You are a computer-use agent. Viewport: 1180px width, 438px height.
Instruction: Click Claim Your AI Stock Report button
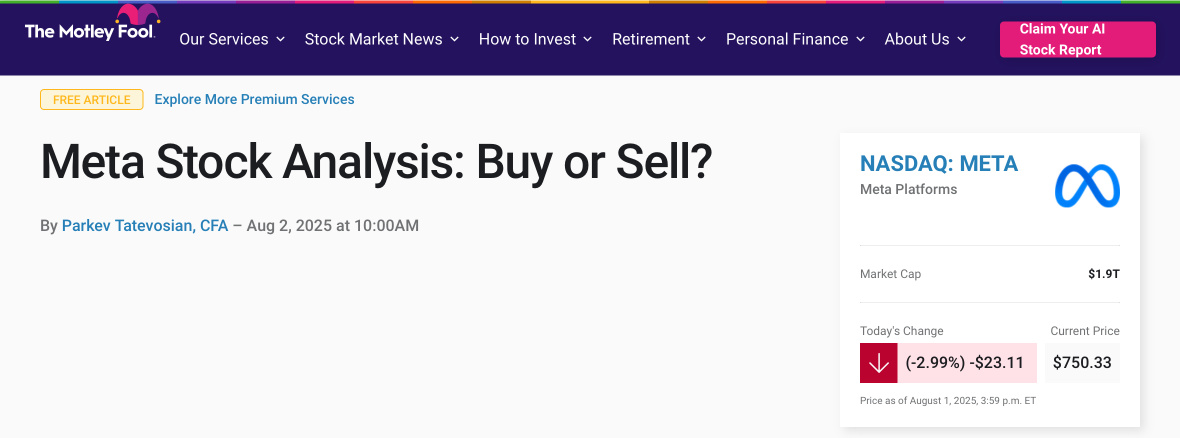pyautogui.click(x=1078, y=39)
